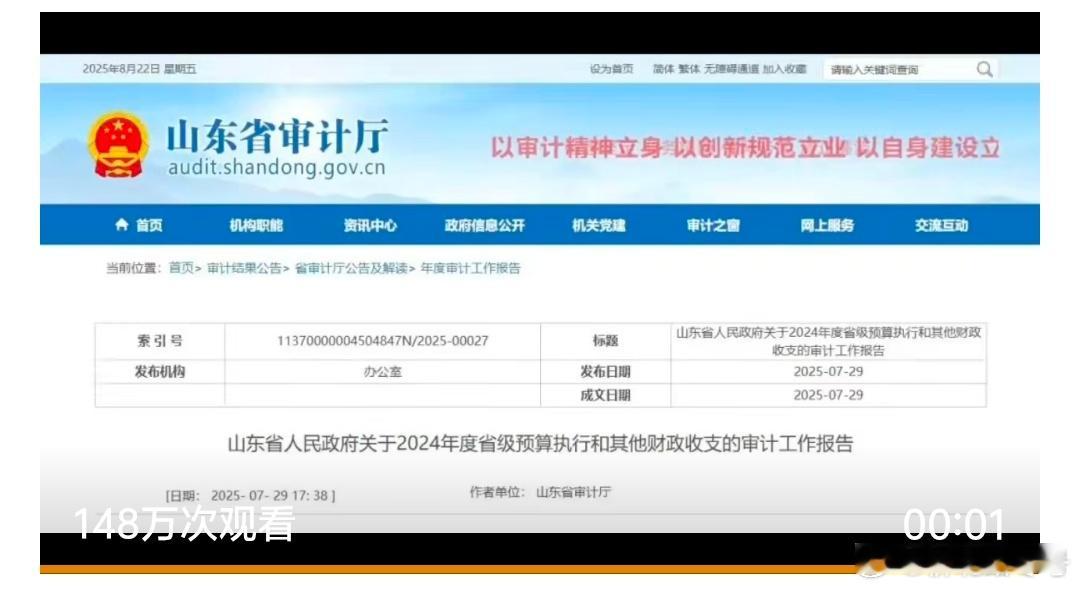Click 设为首页 link in top bar
Image resolution: width=1080 pixels, height=589 pixels.
(x=611, y=69)
